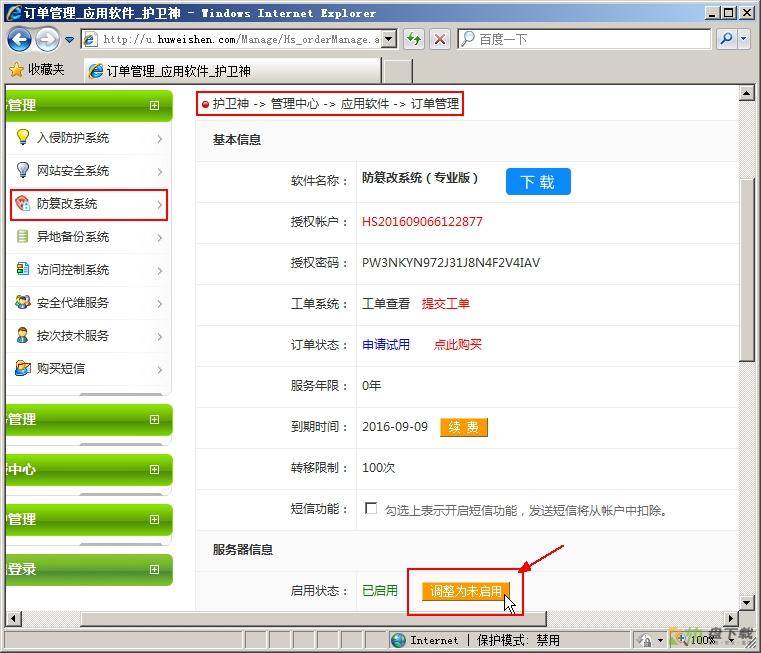Click the browser Back arrow button
The width and height of the screenshot is (761, 653).
pos(19,39)
